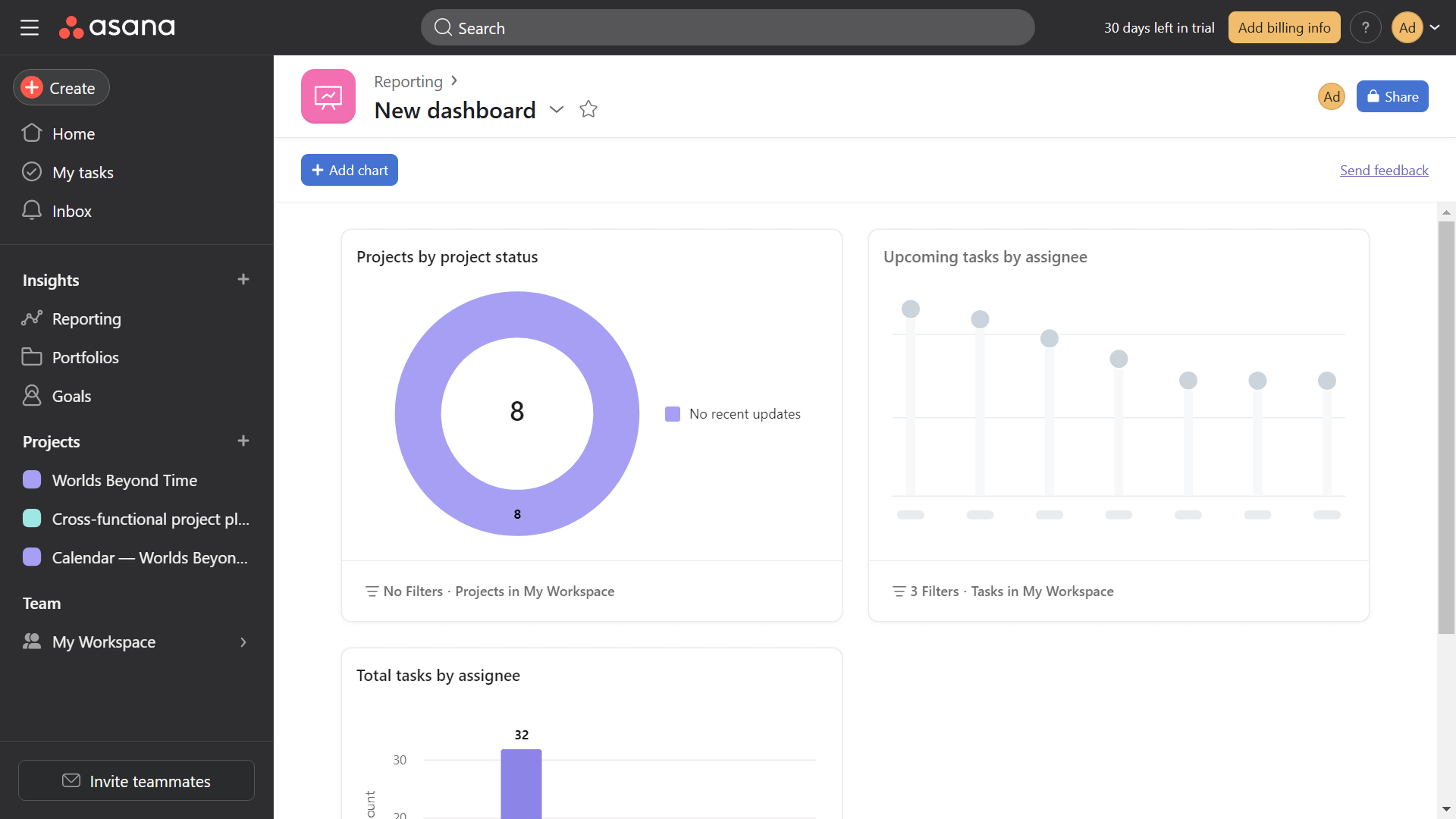Open the Send feedback link
Image resolution: width=1456 pixels, height=819 pixels.
pyautogui.click(x=1383, y=170)
